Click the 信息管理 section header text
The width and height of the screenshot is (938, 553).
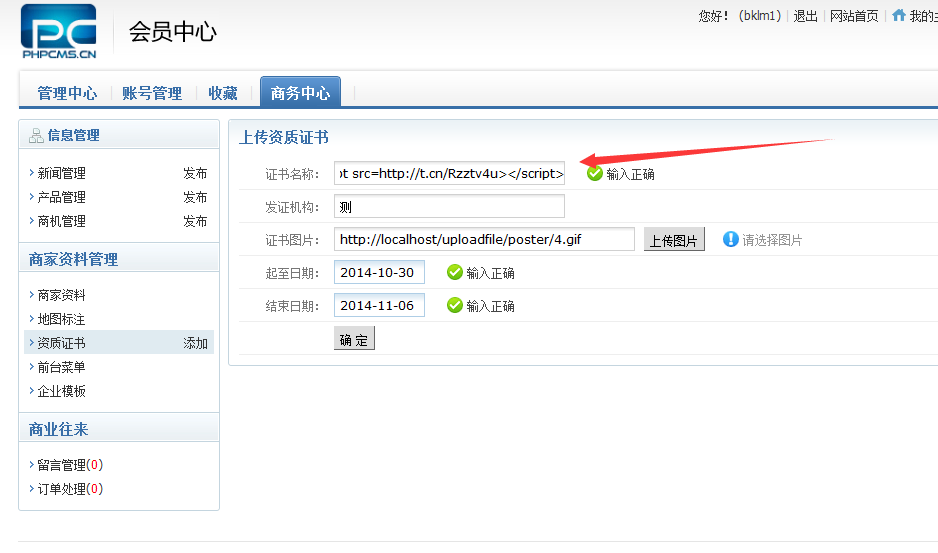click(74, 135)
